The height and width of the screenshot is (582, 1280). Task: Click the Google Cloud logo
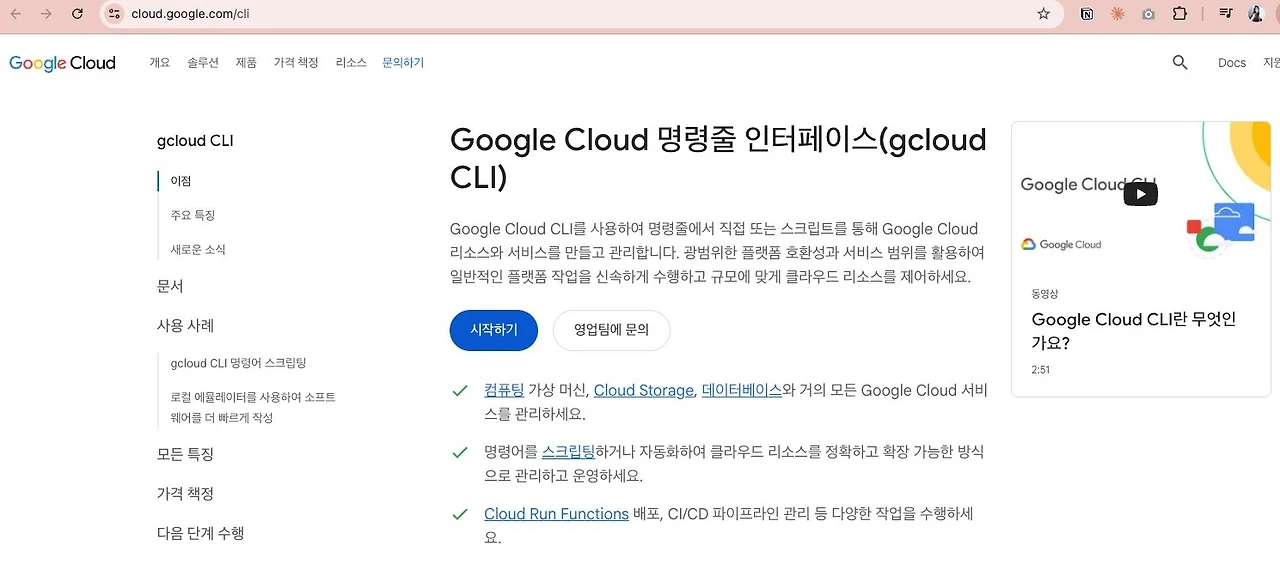tap(62, 63)
